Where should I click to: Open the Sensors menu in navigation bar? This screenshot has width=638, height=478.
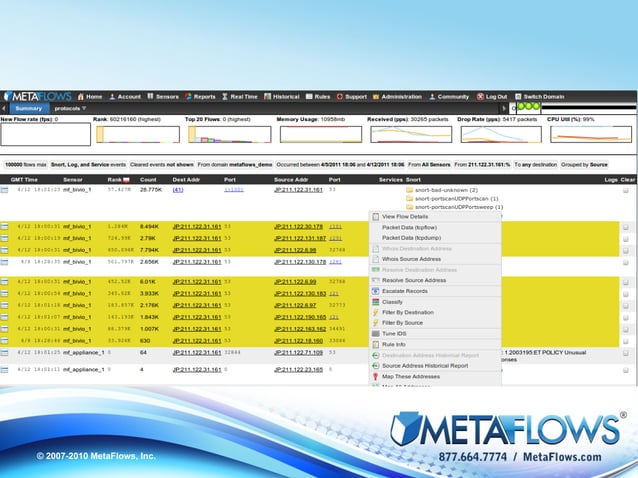pyautogui.click(x=163, y=97)
